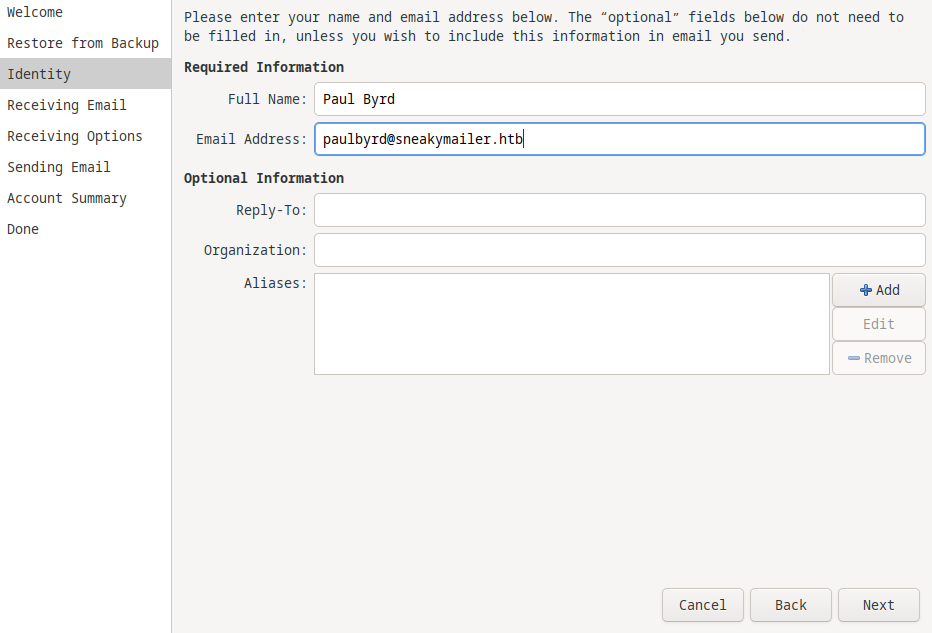Go to the Welcome step in the sidebar
The width and height of the screenshot is (932, 633).
click(x=35, y=12)
